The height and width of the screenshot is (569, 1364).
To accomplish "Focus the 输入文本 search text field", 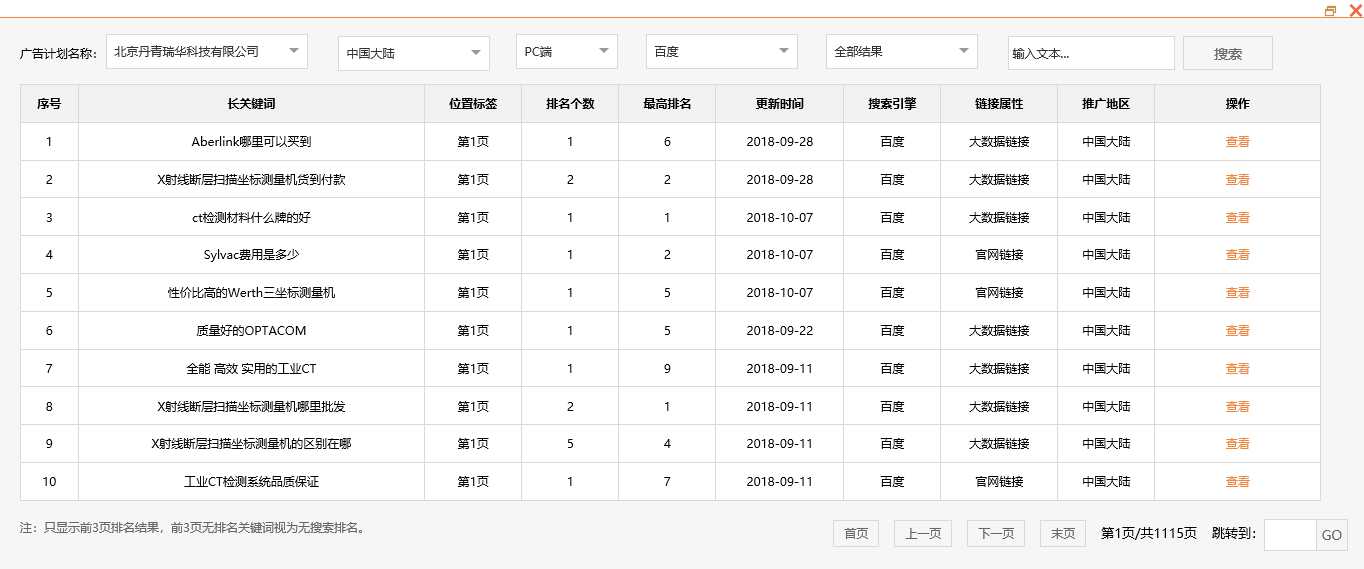I will click(x=1091, y=53).
